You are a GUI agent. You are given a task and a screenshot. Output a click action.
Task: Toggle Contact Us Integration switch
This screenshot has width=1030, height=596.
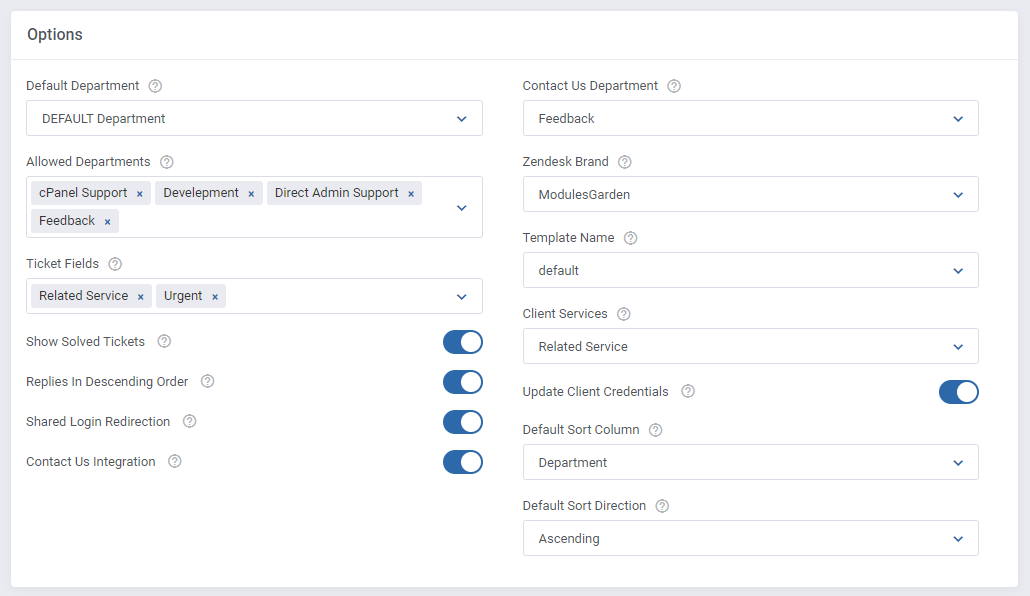tap(462, 462)
